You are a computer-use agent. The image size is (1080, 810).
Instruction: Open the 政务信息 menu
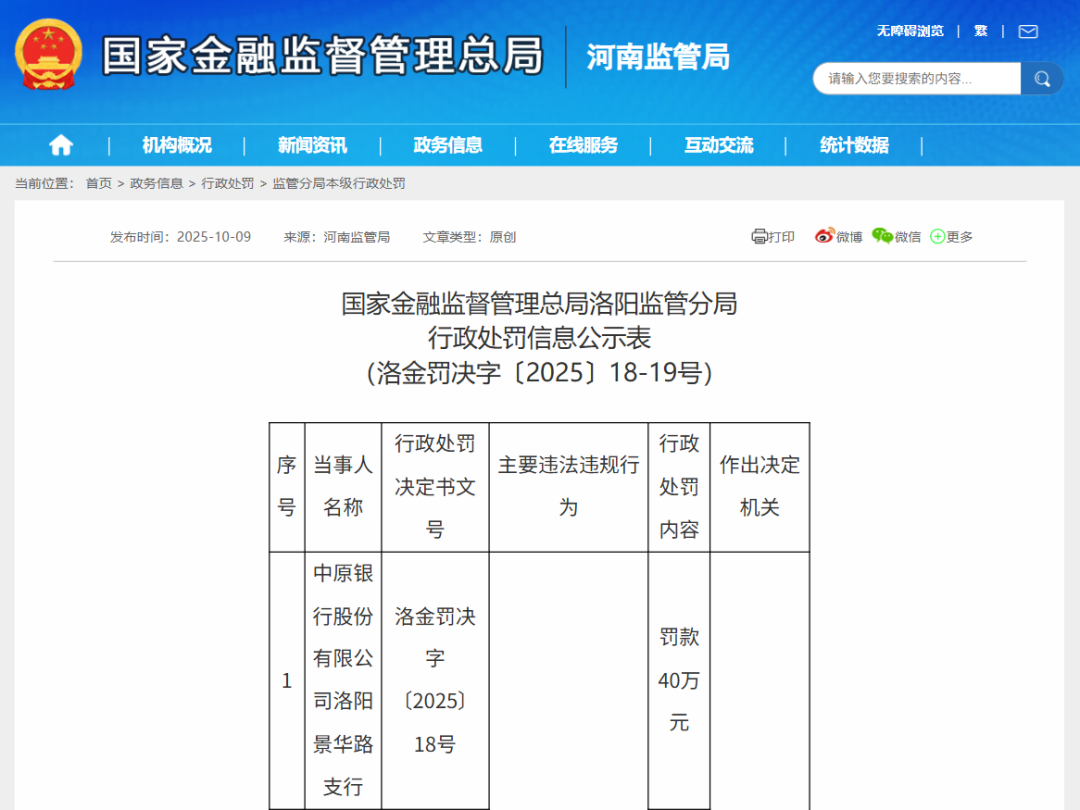448,145
